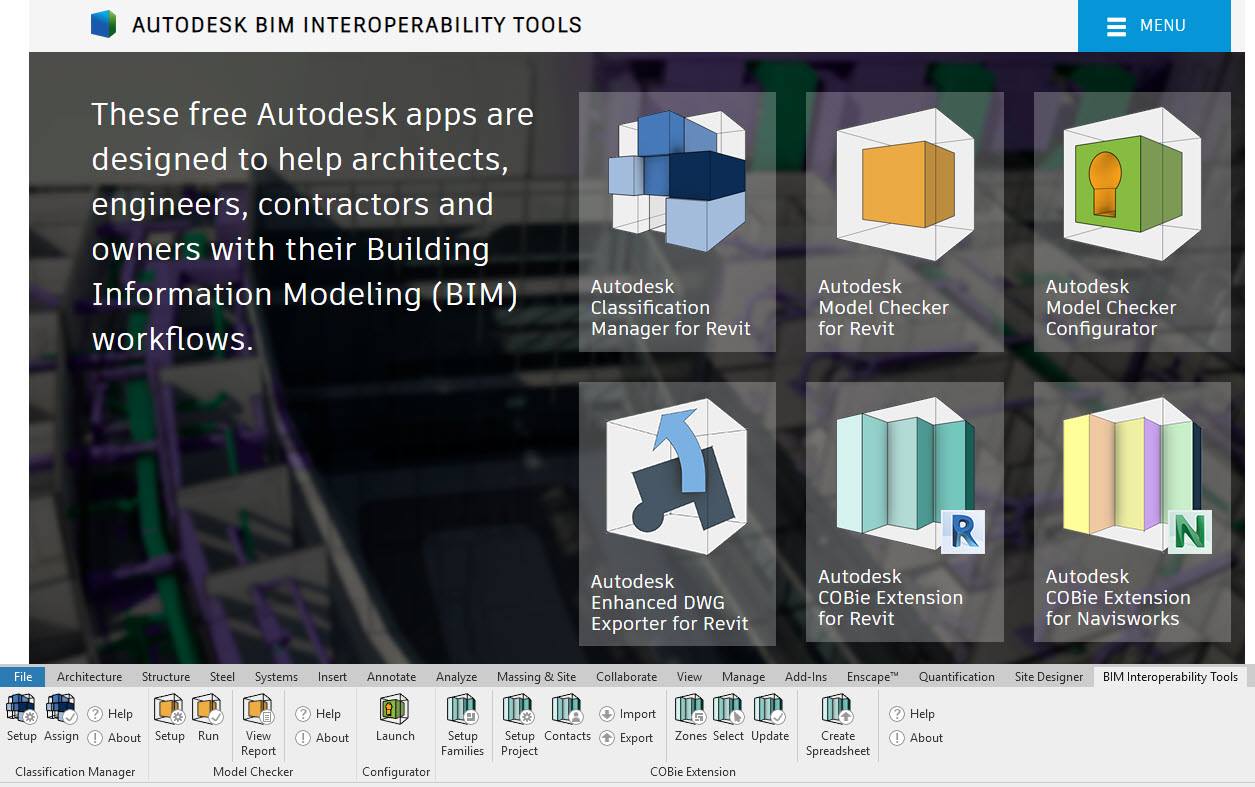Image resolution: width=1255 pixels, height=787 pixels.
Task: Open Classification Manager Setup tool
Action: pyautogui.click(x=21, y=719)
